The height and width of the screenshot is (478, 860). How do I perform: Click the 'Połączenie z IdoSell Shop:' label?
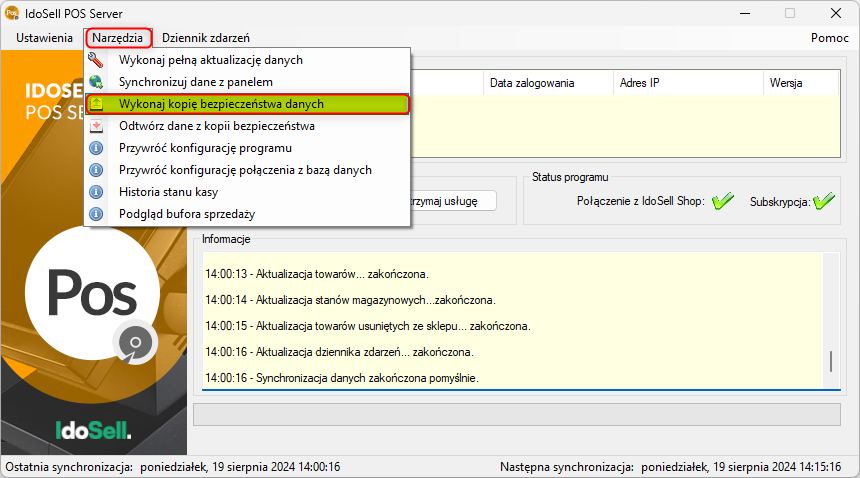(641, 201)
